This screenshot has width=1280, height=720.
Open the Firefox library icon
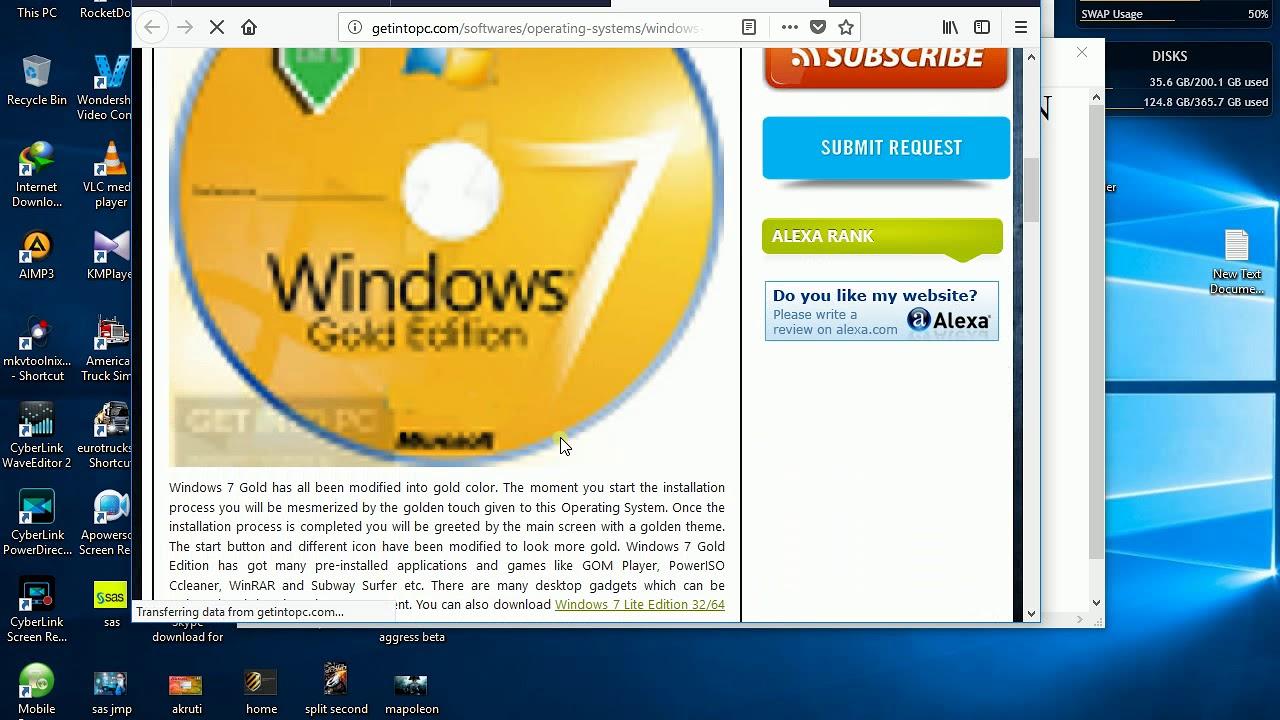[x=950, y=28]
